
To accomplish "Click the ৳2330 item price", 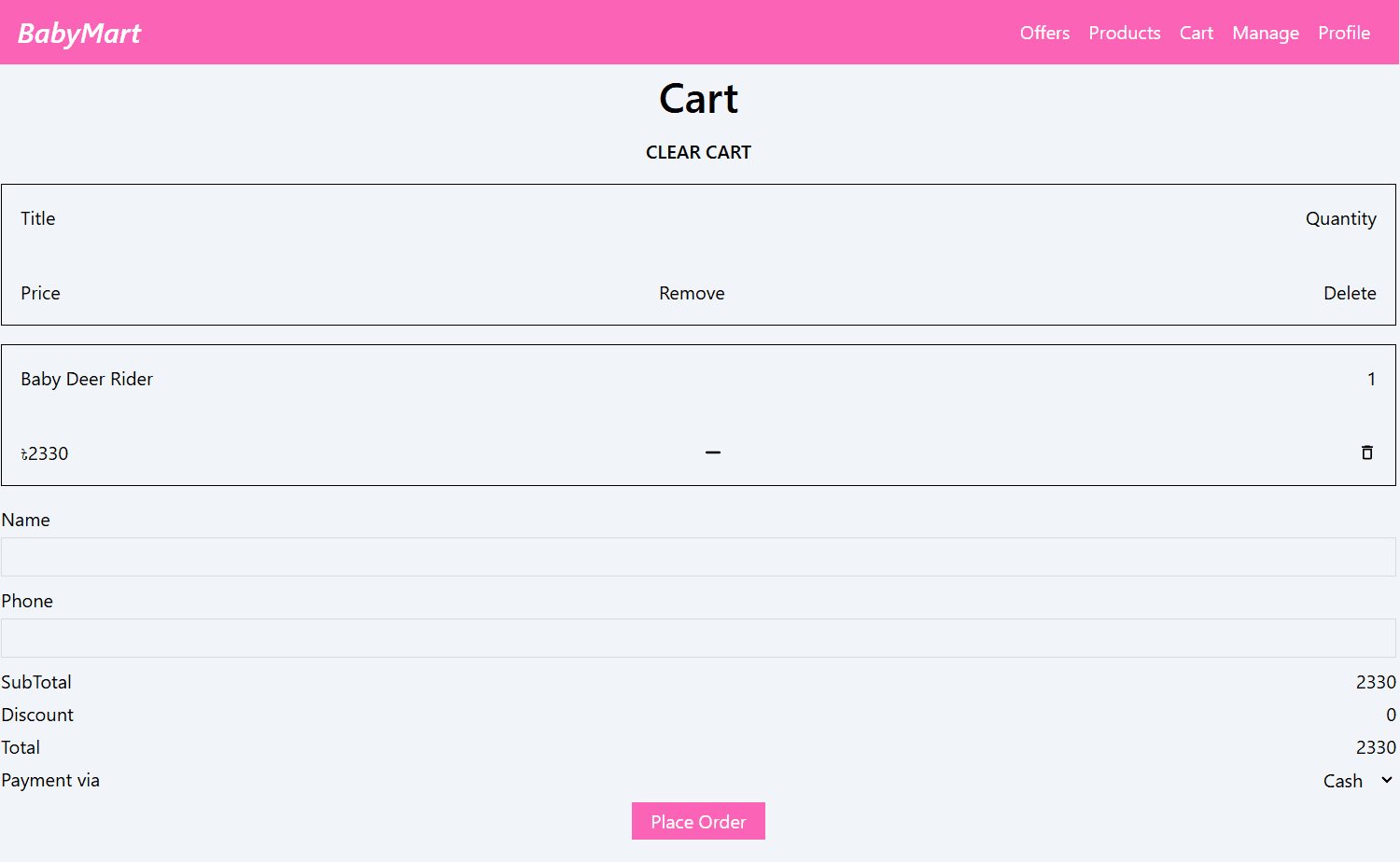I will click(45, 453).
